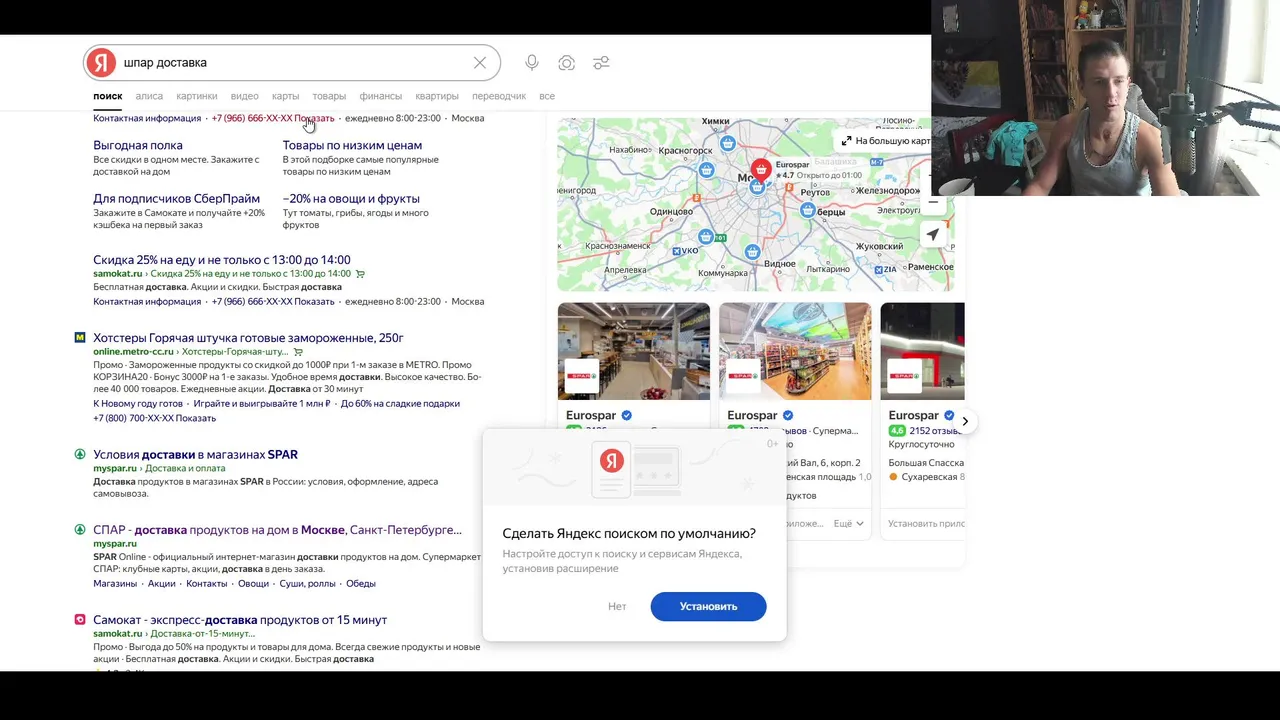
Task: Switch to the 'квартиры' tab
Action: coord(437,96)
